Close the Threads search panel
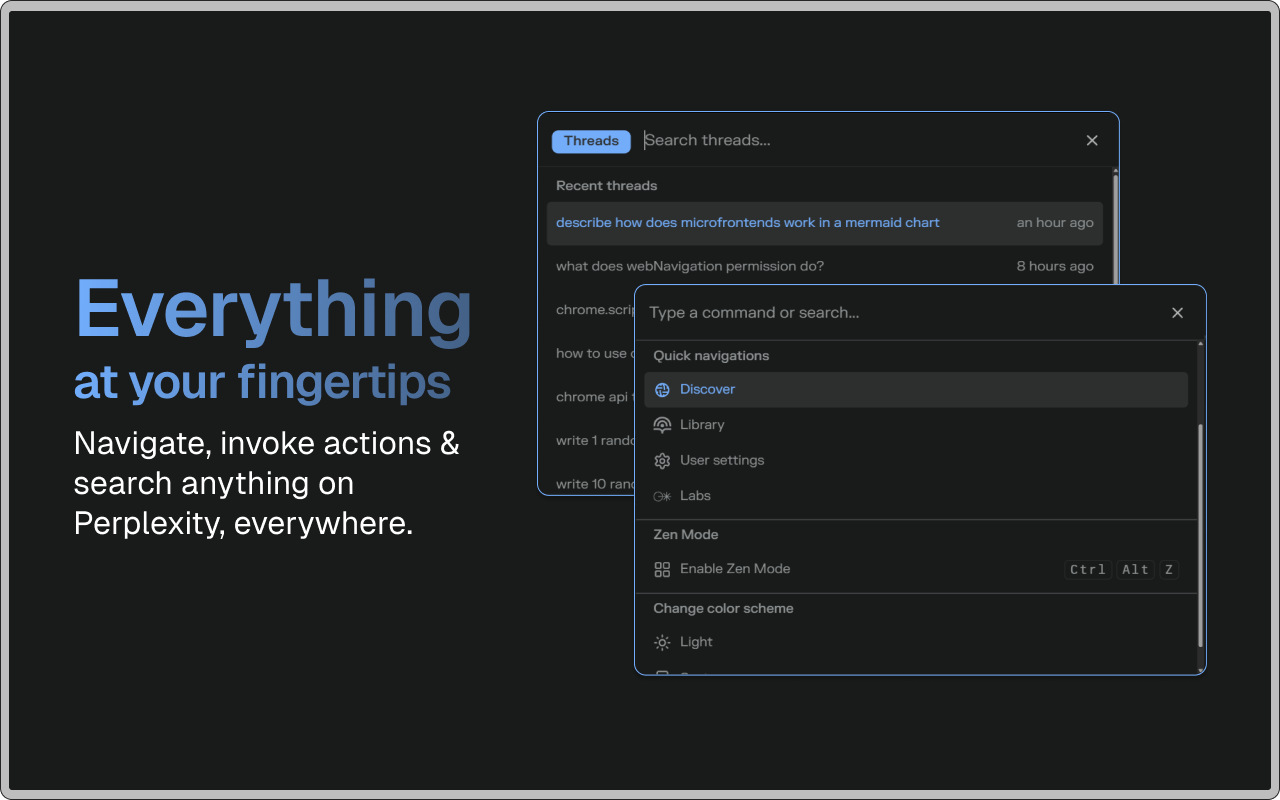 coord(1092,141)
